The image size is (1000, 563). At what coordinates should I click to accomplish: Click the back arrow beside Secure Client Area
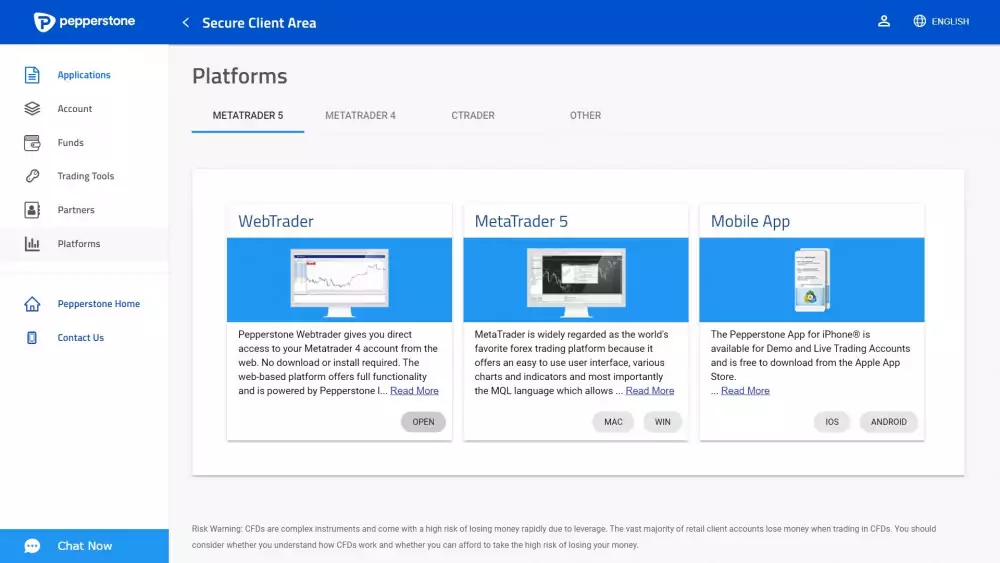[186, 23]
